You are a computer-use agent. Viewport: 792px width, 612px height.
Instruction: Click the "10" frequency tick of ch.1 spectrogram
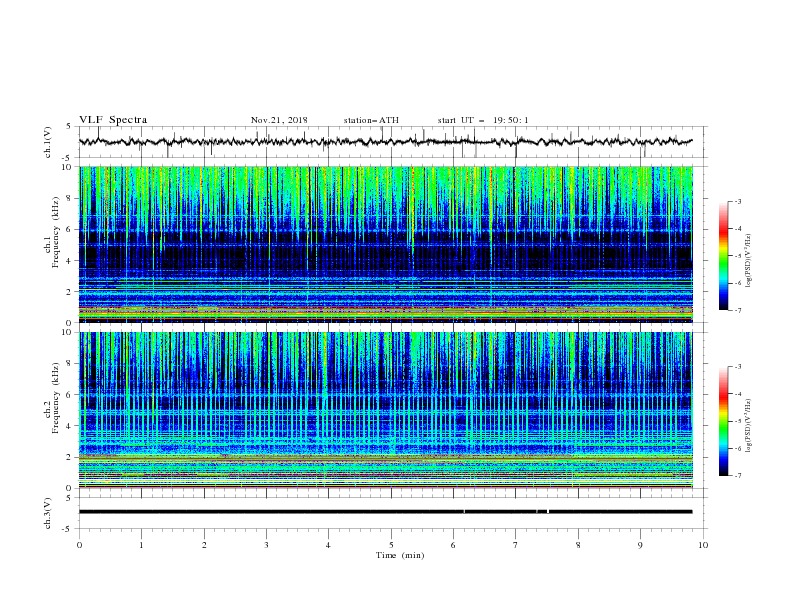69,167
